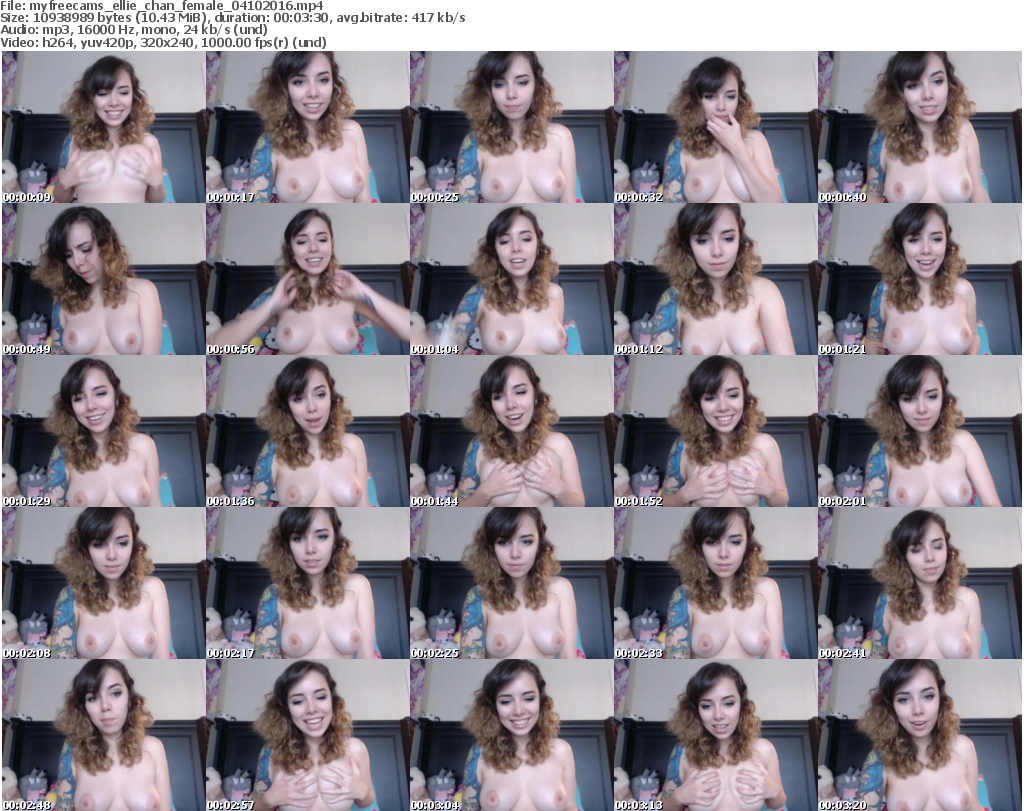Image resolution: width=1024 pixels, height=811 pixels.
Task: Choose the frame marked 00:03:04
Action: [x=511, y=735]
